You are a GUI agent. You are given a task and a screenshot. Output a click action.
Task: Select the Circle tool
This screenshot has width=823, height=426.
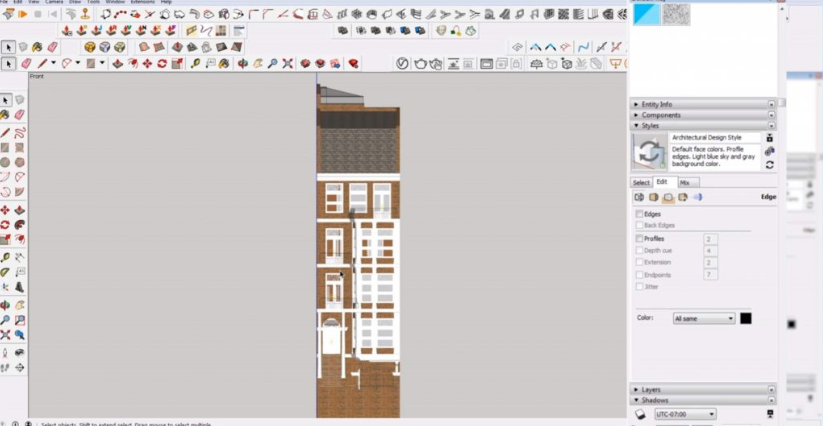click(x=5, y=162)
